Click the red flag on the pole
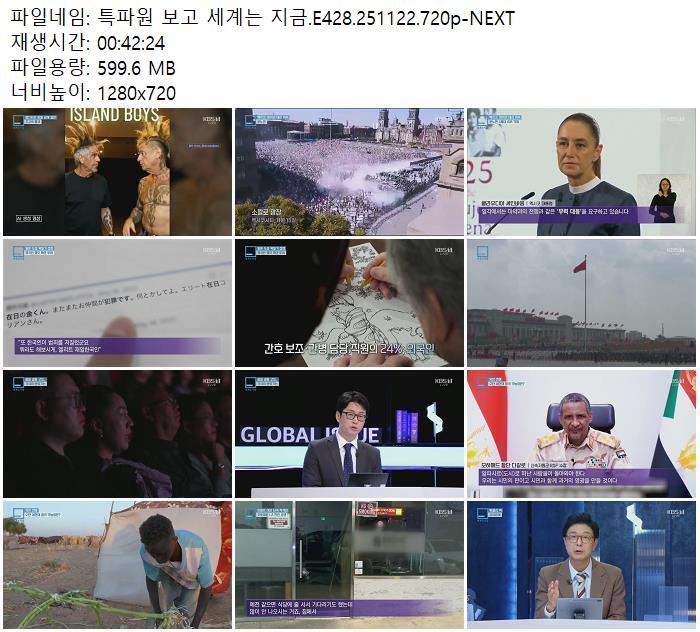 coord(578,265)
